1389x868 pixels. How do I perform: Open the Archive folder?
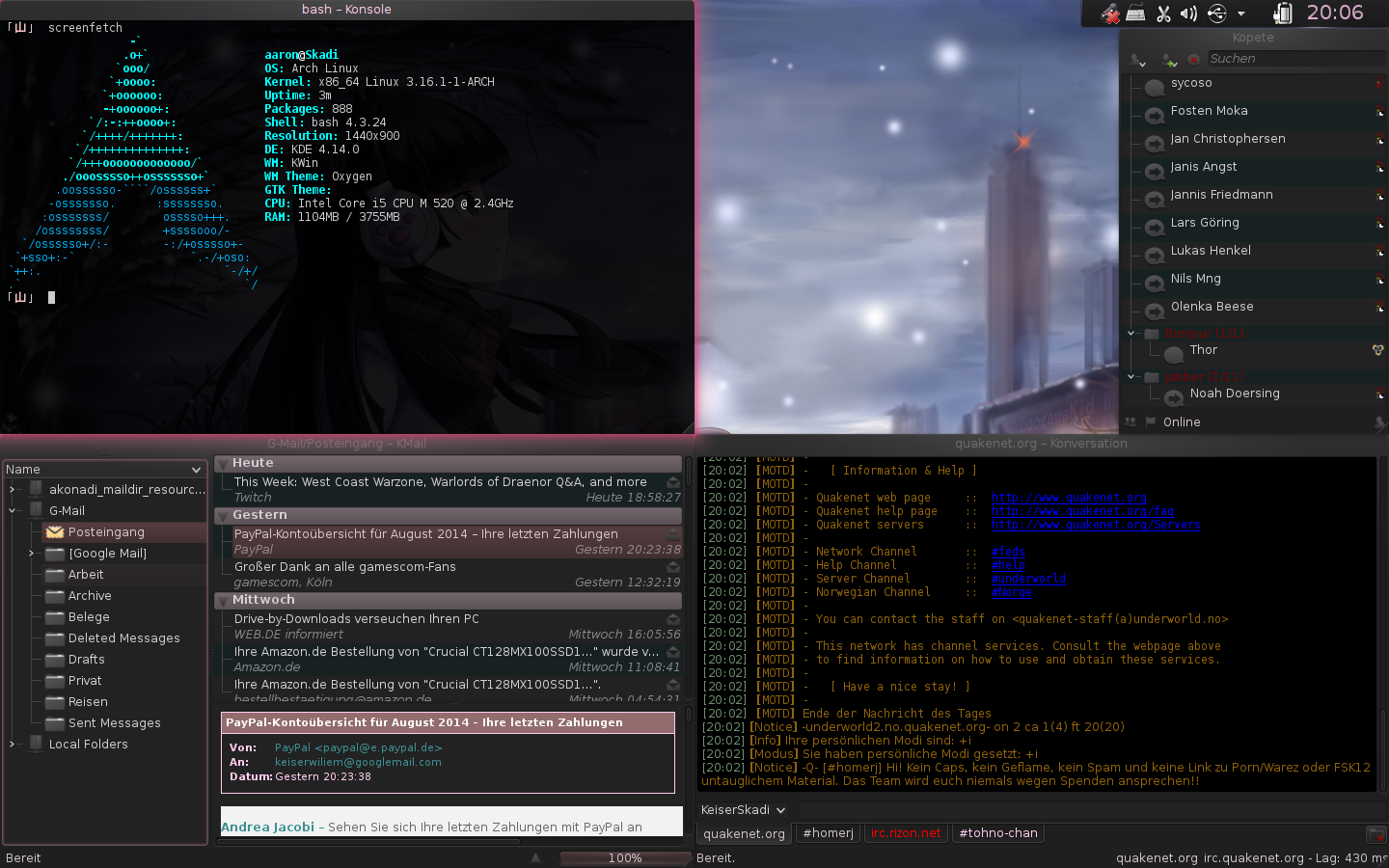coord(90,596)
